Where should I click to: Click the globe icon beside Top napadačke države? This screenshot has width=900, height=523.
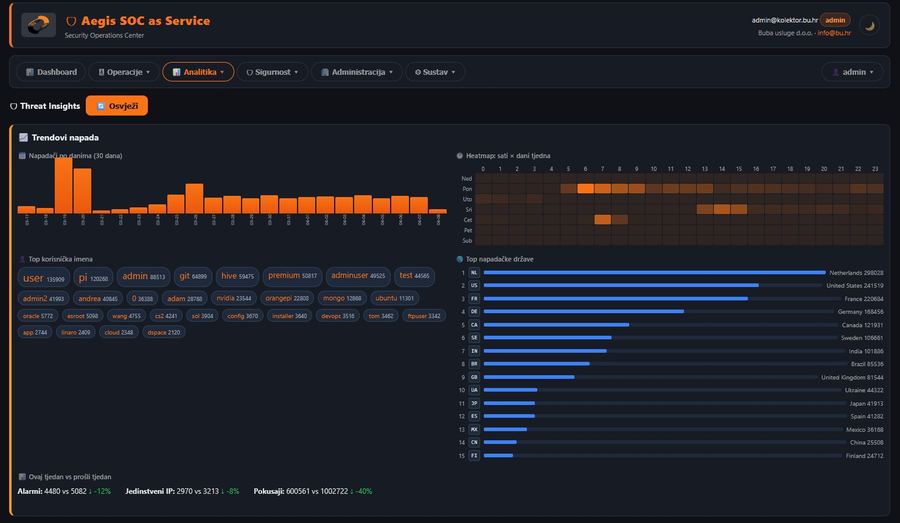click(460, 259)
